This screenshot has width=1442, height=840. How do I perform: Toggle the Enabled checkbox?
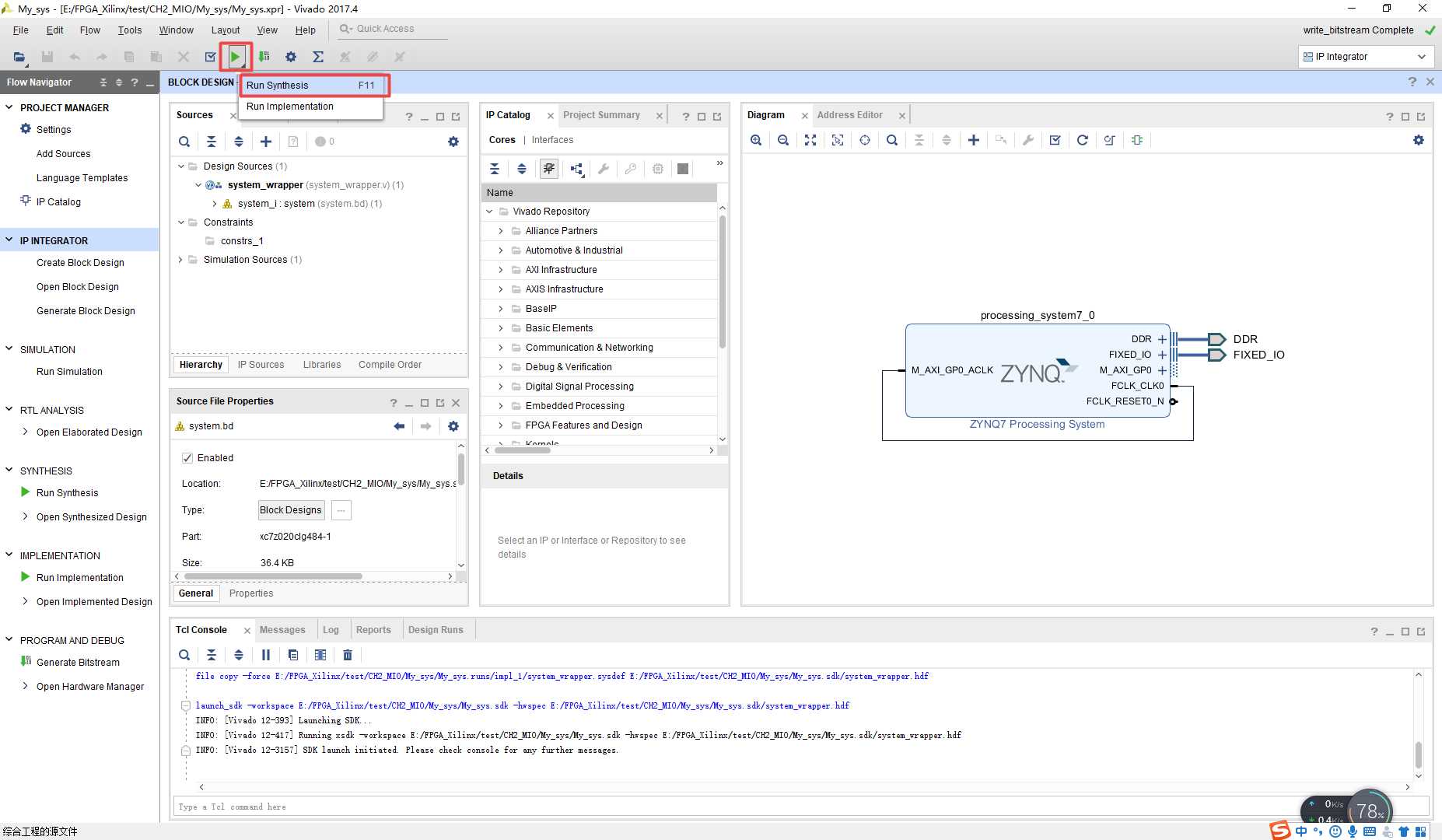[187, 458]
